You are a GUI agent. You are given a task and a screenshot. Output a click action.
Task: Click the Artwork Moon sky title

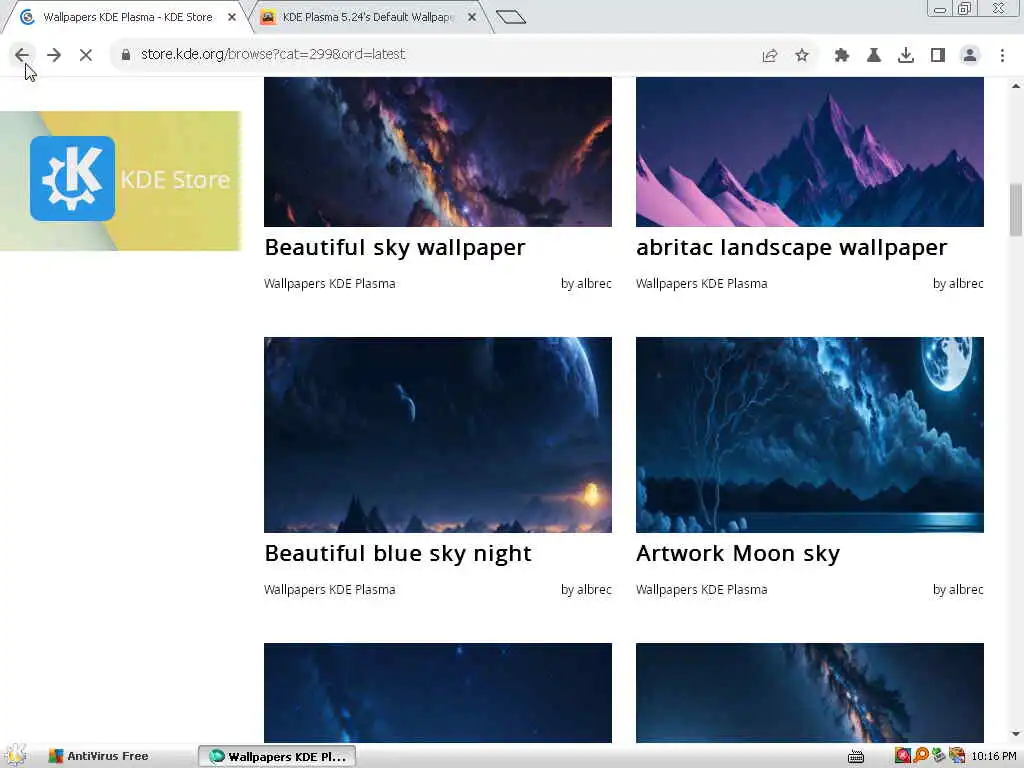[738, 553]
